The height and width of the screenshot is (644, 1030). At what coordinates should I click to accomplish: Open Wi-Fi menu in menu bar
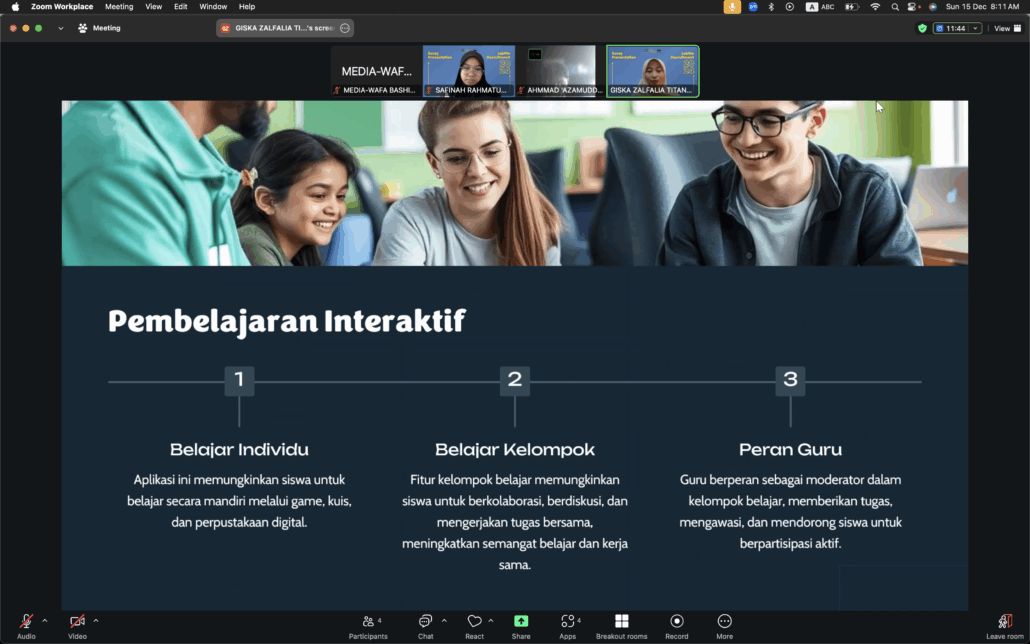[x=875, y=7]
